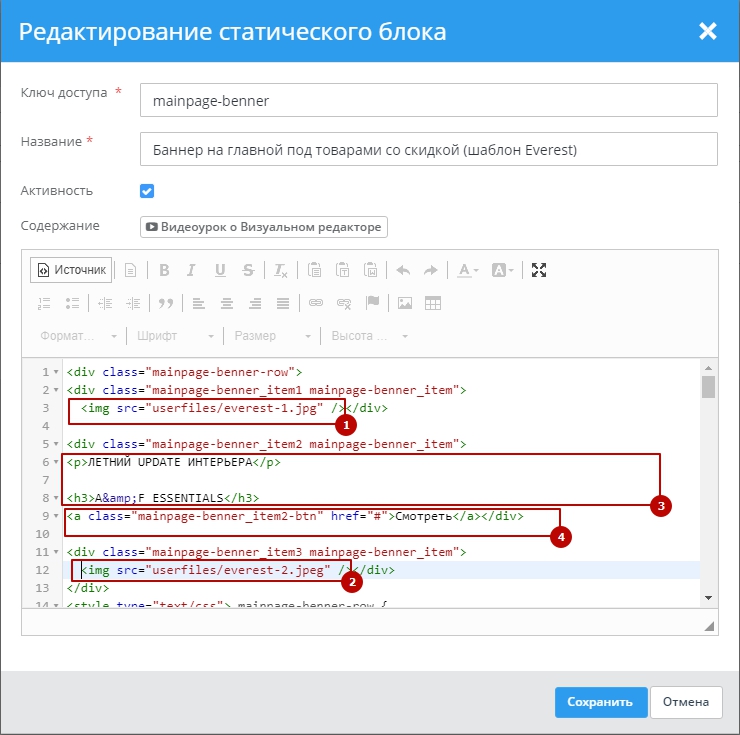The height and width of the screenshot is (735, 740).
Task: Click the numbered list icon
Action: tap(44, 302)
